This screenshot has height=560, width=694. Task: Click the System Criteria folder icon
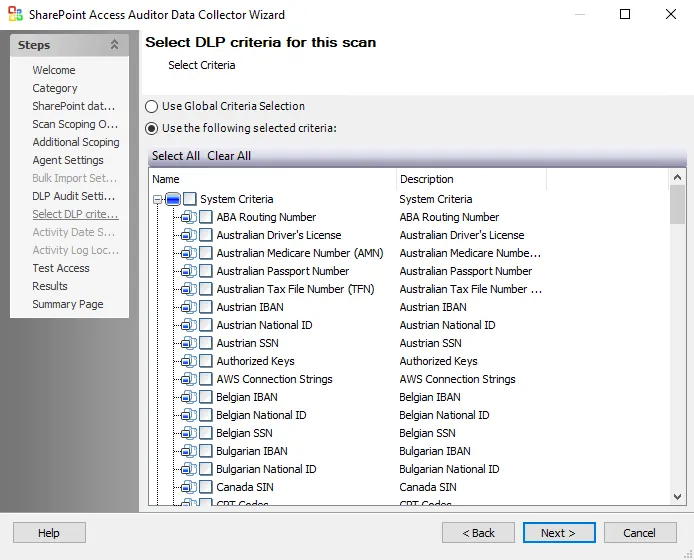coord(173,199)
